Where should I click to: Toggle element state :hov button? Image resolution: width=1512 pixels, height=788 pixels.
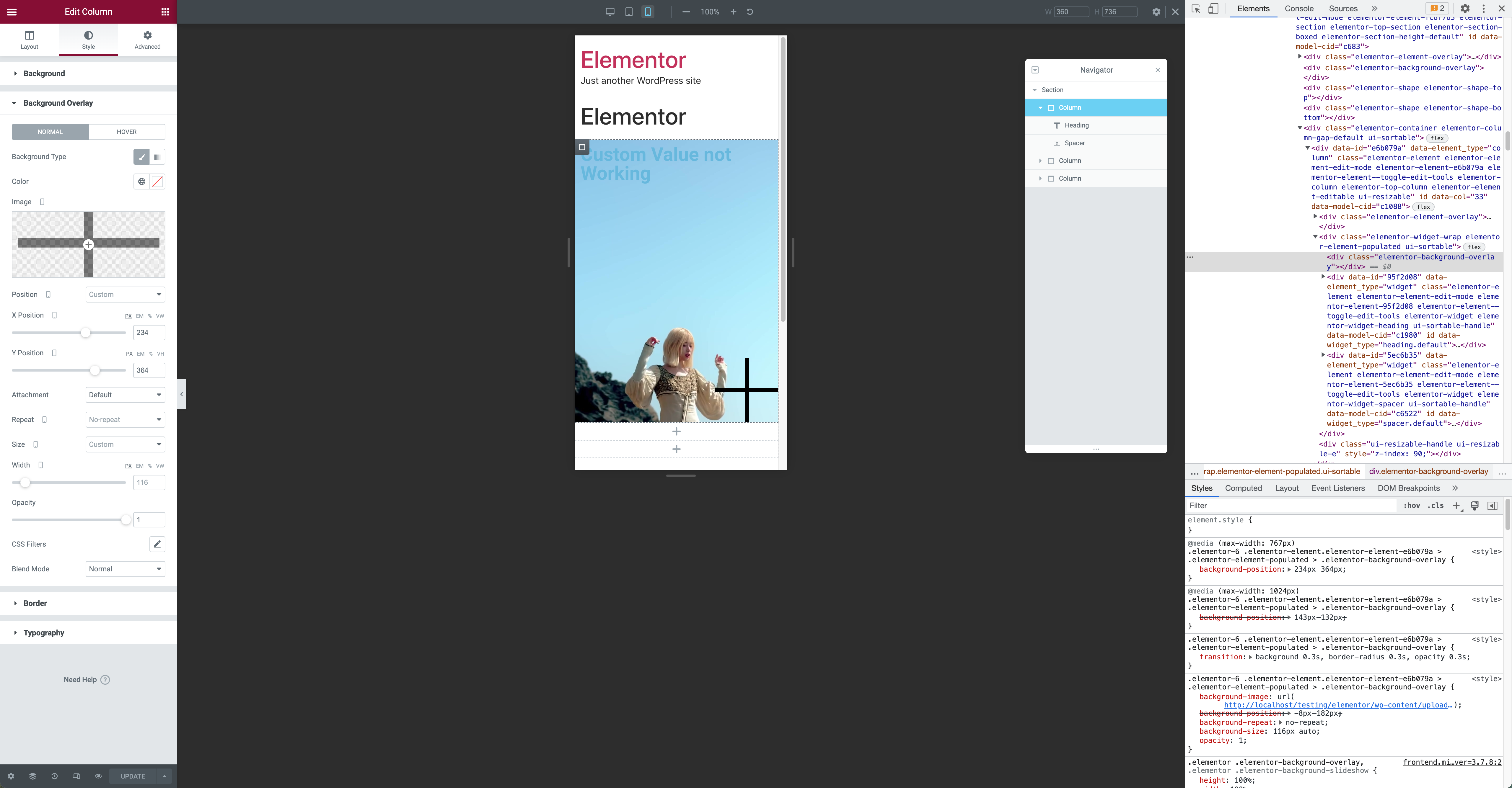point(1412,506)
